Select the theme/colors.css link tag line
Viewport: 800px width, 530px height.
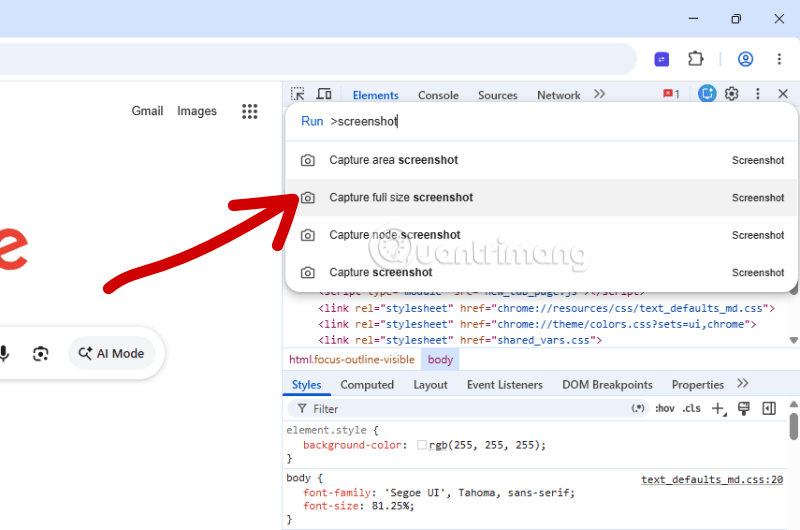click(x=537, y=324)
